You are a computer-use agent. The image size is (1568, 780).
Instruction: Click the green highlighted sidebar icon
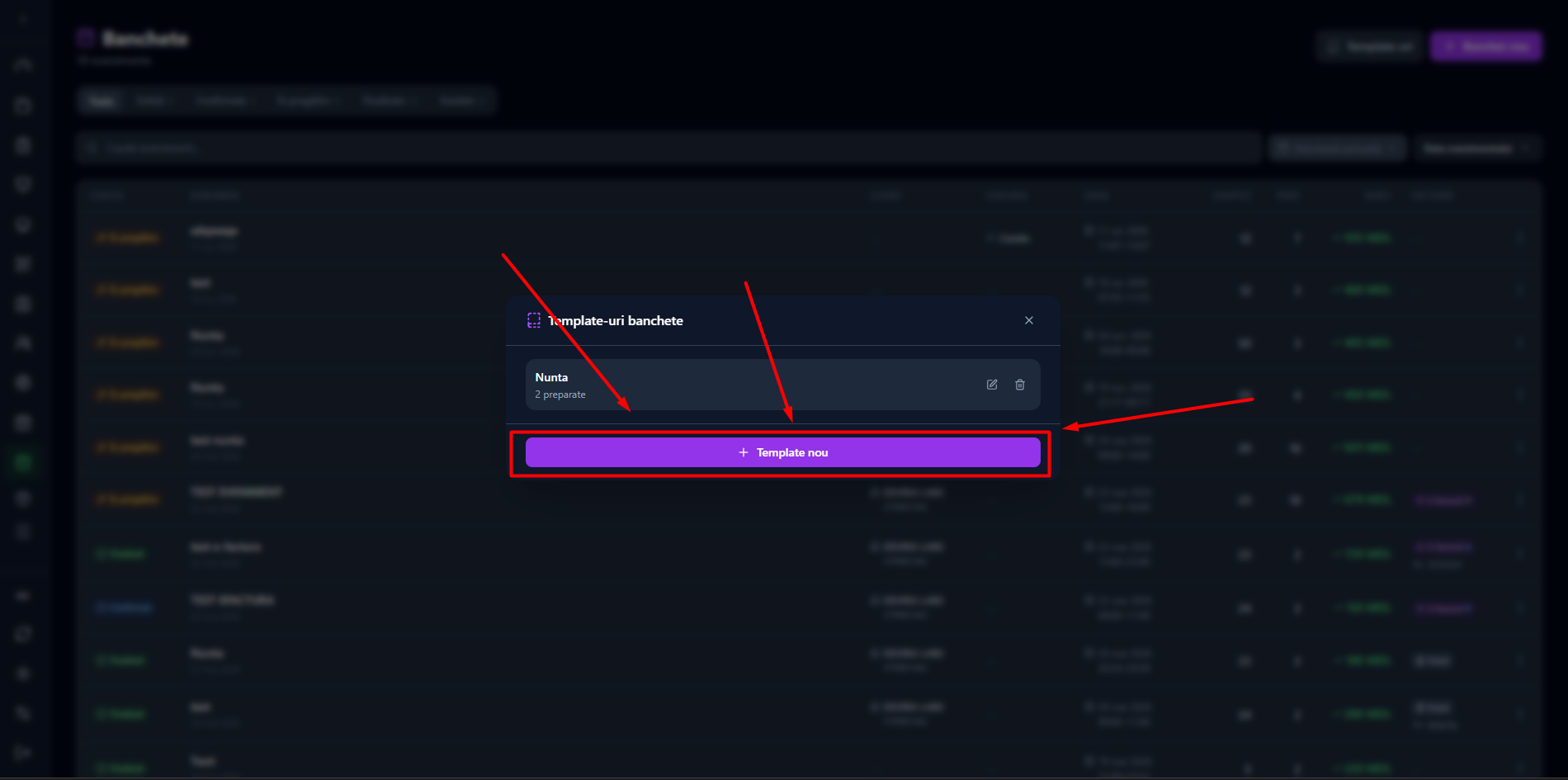point(23,461)
